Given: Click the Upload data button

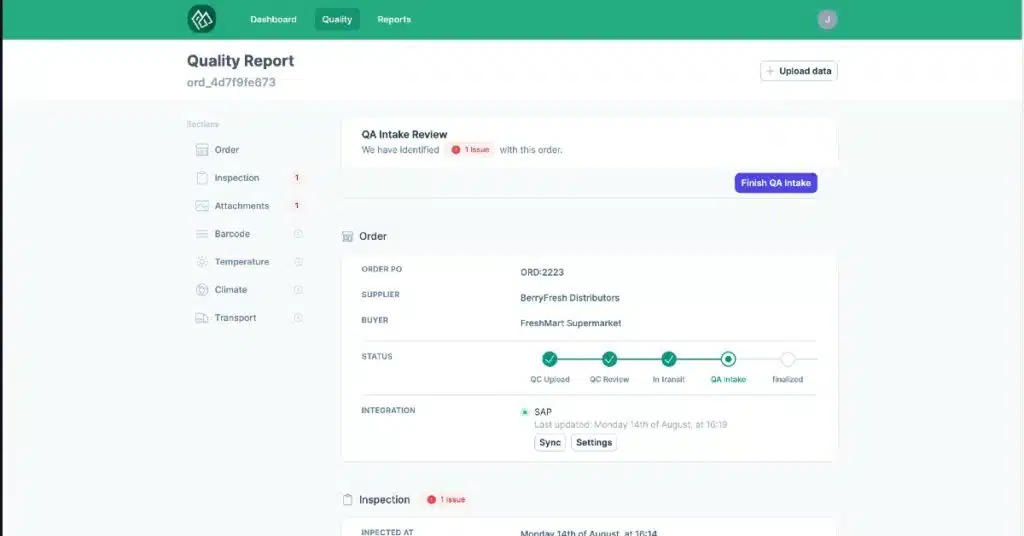Looking at the screenshot, I should [799, 71].
